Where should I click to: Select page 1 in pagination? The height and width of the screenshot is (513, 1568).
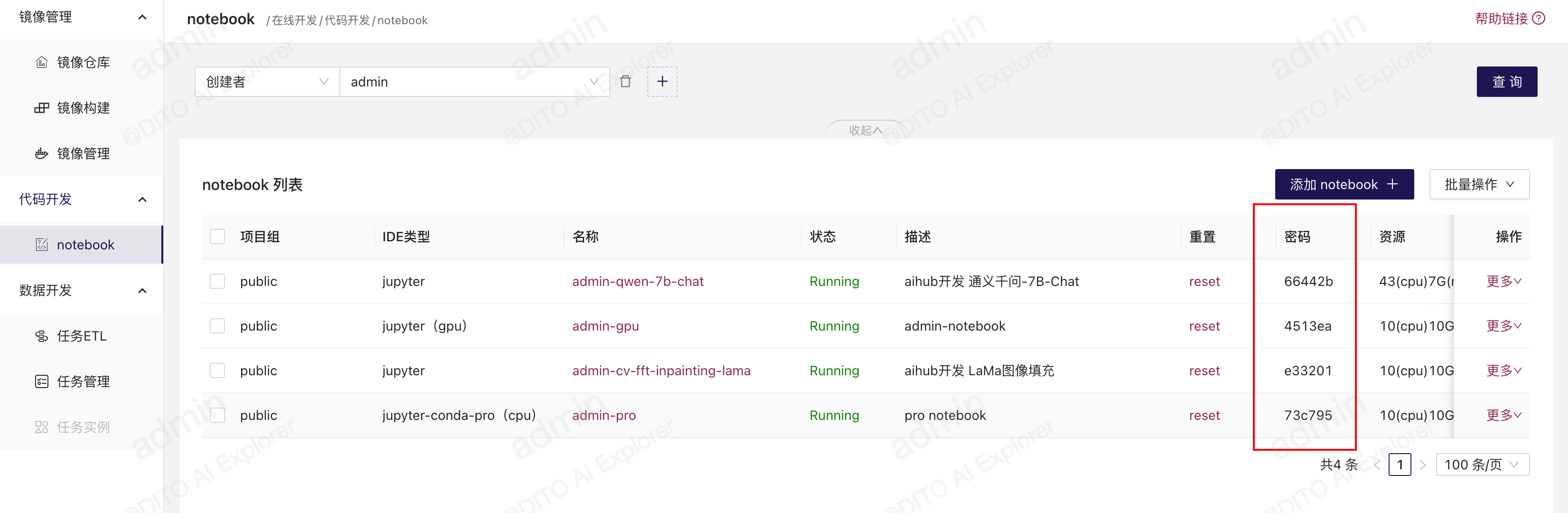[1400, 465]
